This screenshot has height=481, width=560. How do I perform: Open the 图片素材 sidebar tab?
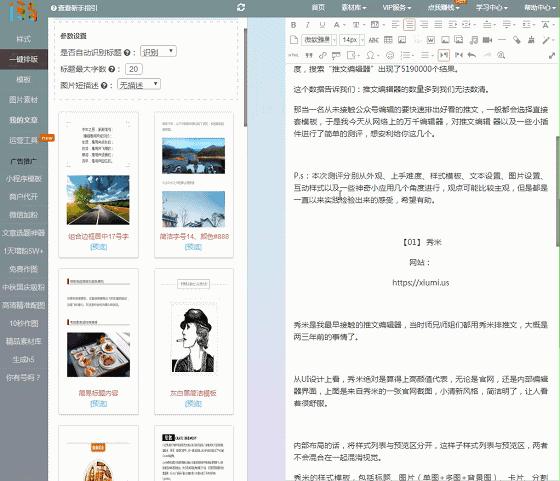tap(24, 100)
